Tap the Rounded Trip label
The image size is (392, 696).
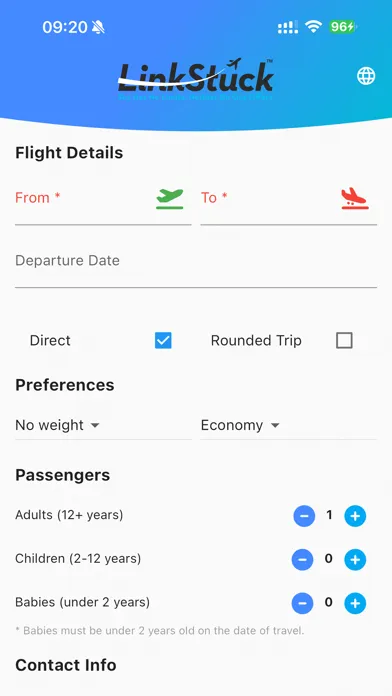click(256, 340)
